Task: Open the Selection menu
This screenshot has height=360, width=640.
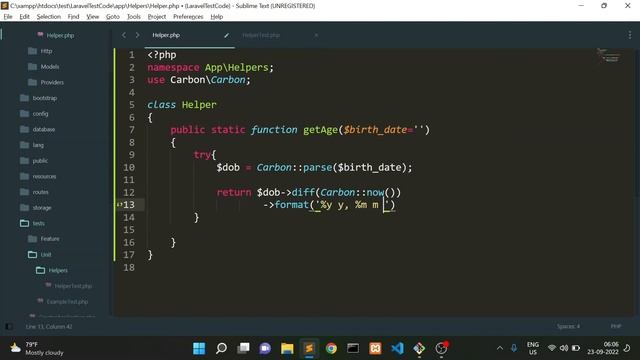Action: click(49, 17)
